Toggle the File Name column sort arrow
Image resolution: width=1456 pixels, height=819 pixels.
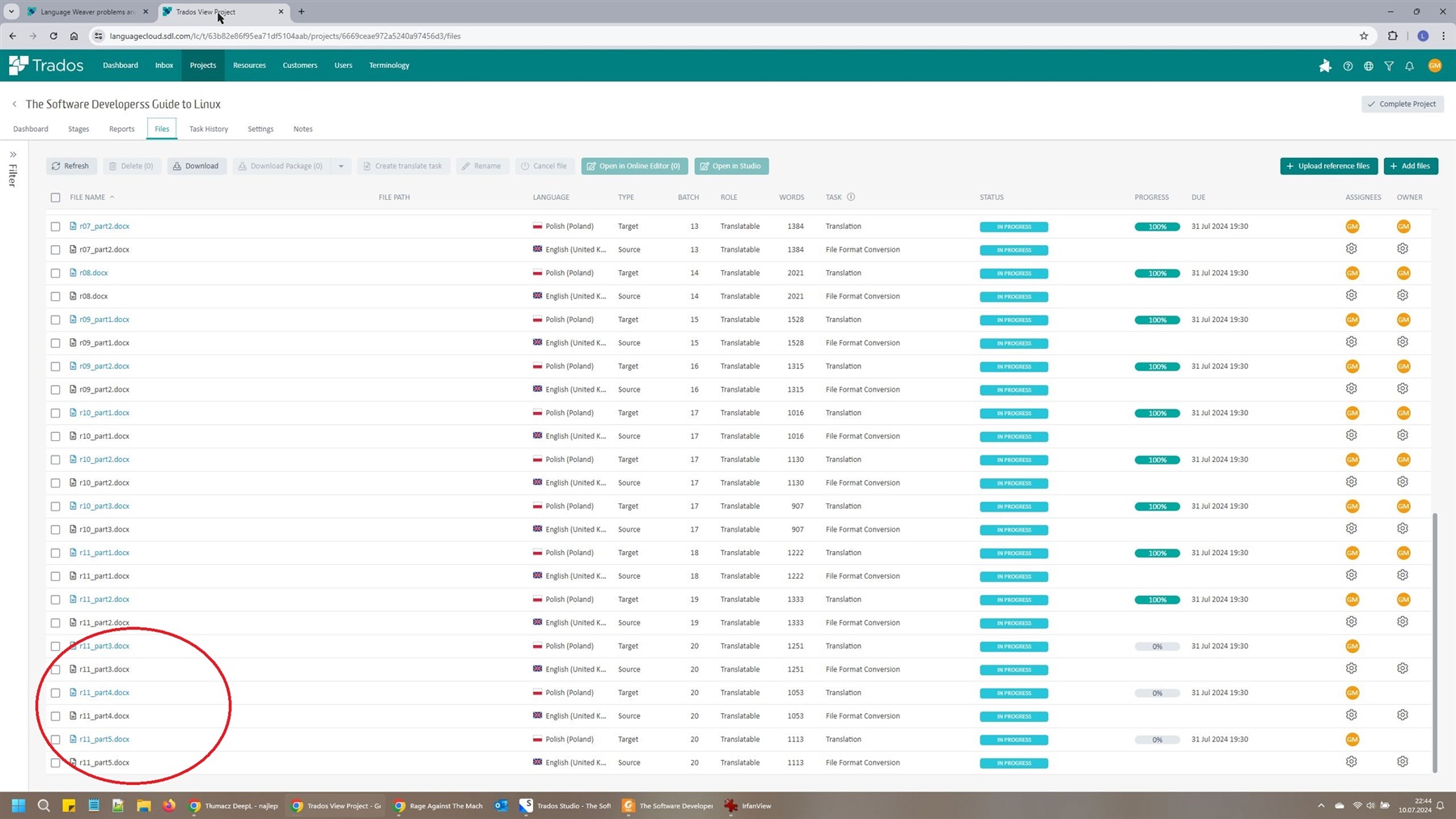[x=111, y=197]
